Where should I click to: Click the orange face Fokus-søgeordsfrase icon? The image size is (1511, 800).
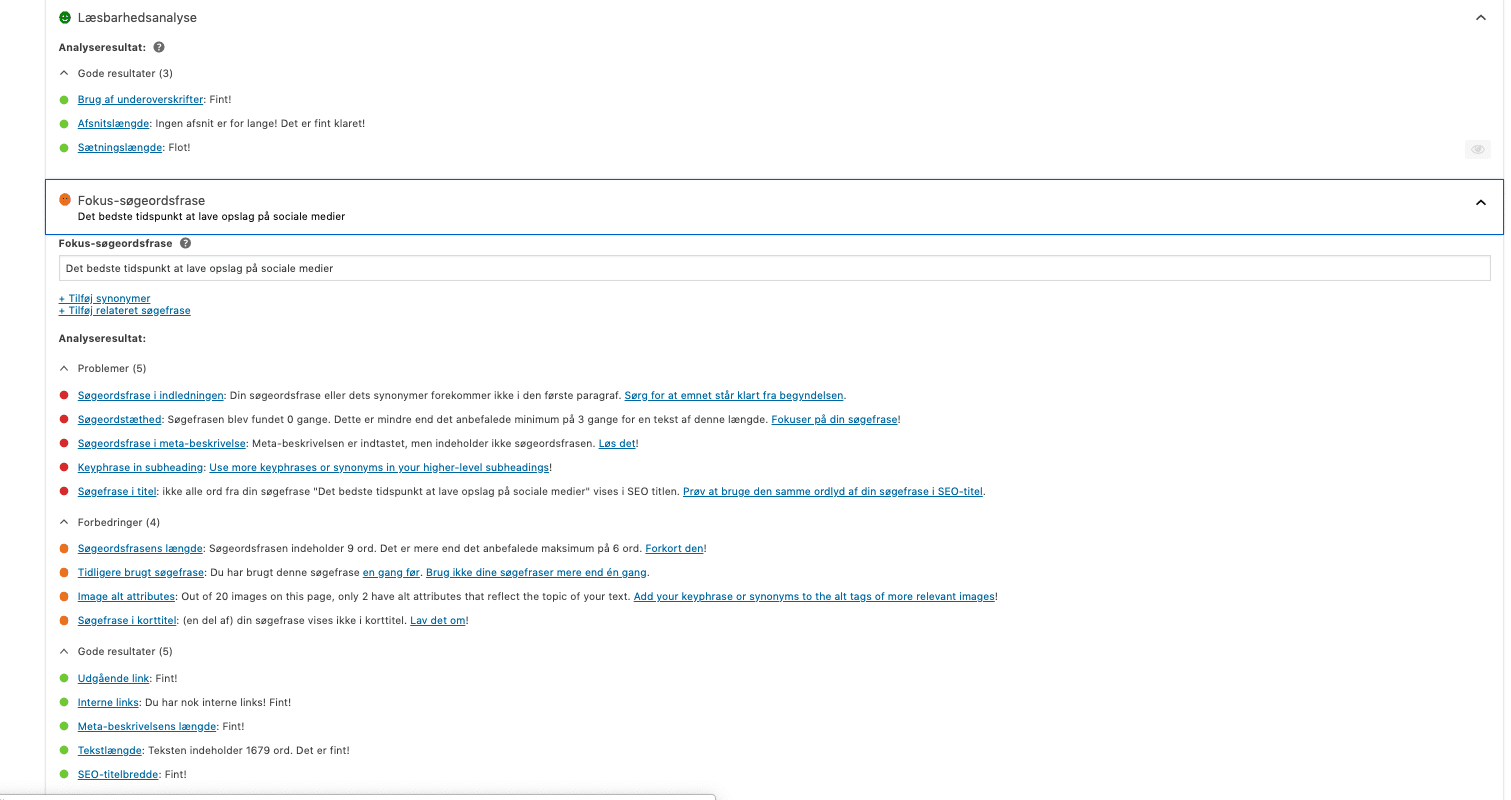pyautogui.click(x=65, y=200)
